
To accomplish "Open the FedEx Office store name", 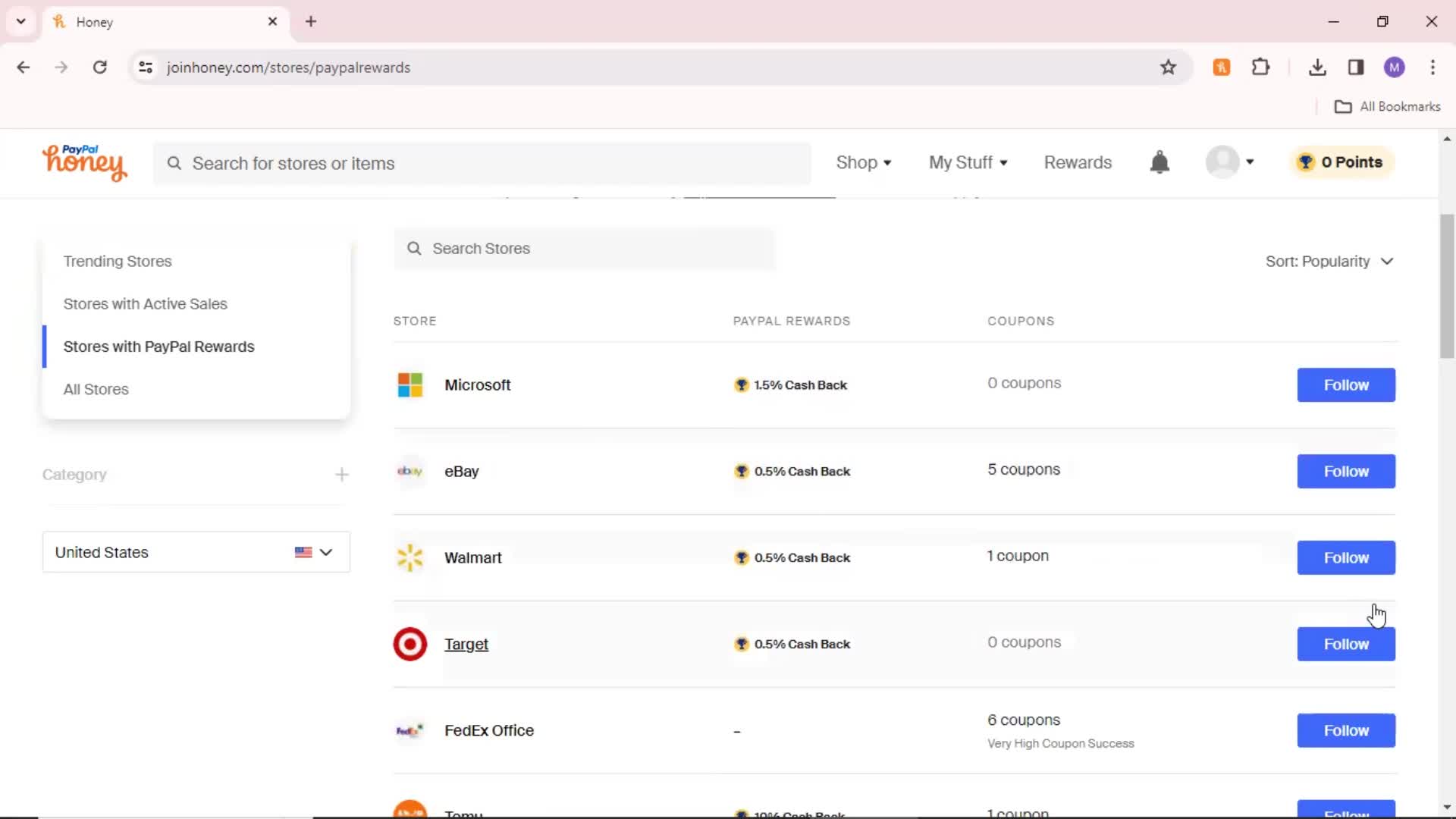I will pyautogui.click(x=488, y=731).
